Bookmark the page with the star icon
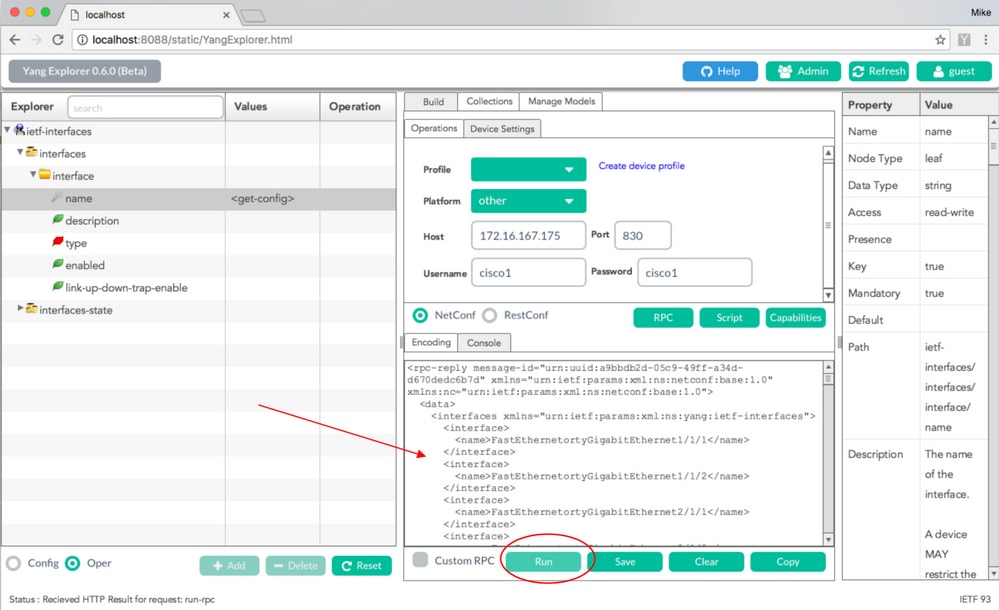 pyautogui.click(x=940, y=40)
